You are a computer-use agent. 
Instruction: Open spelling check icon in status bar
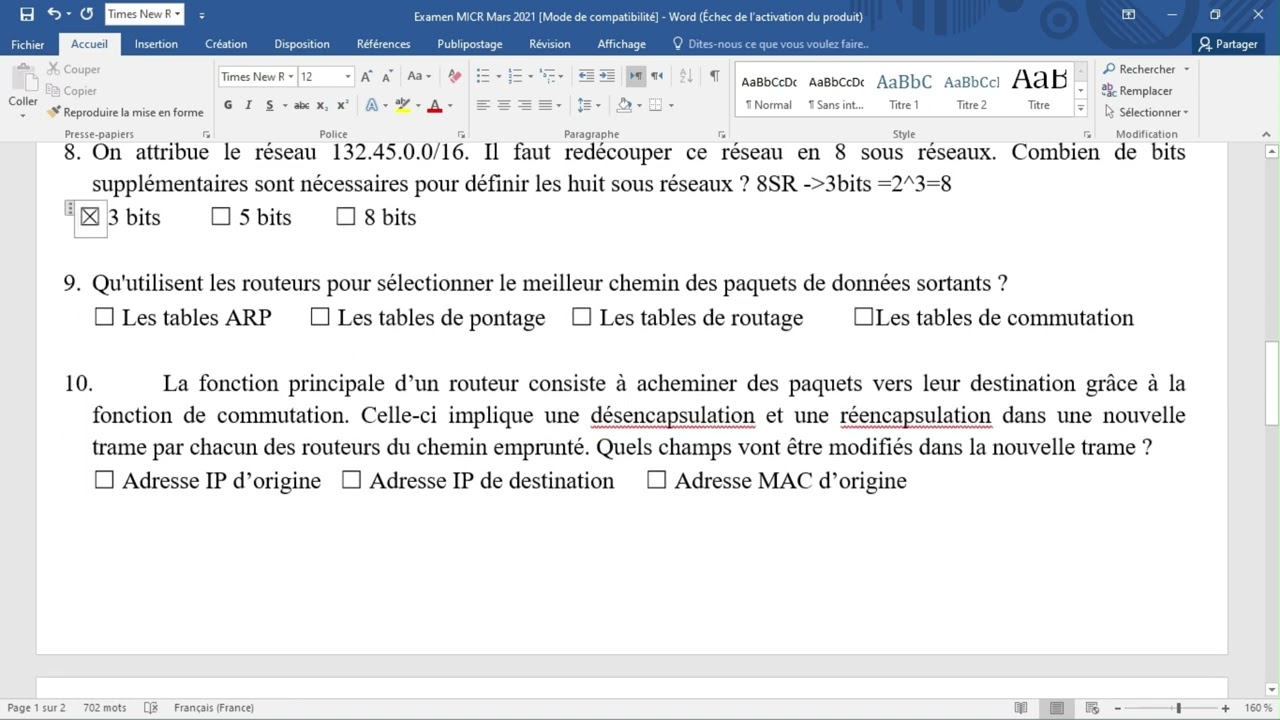pos(151,708)
